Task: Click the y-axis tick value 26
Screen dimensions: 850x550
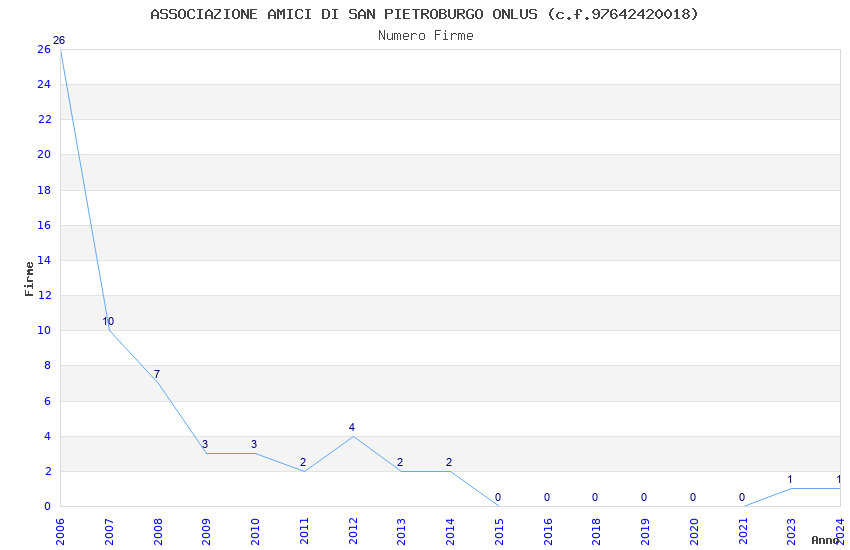Action: coord(44,49)
